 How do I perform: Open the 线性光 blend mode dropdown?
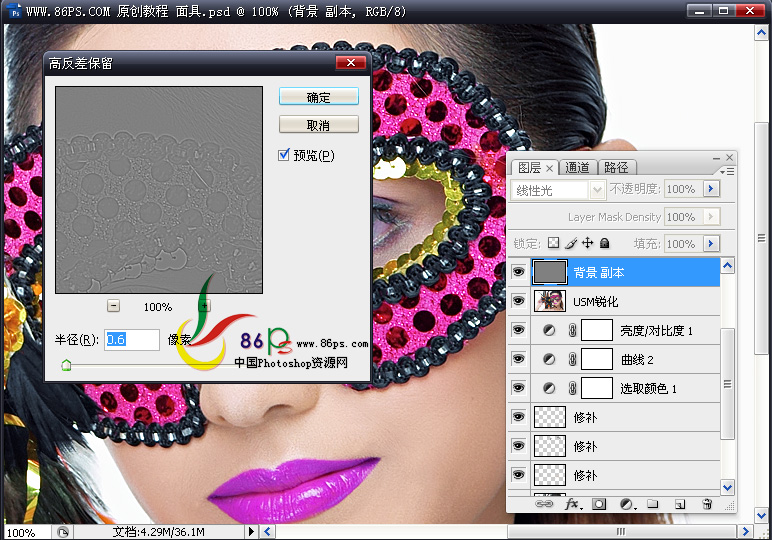point(558,189)
